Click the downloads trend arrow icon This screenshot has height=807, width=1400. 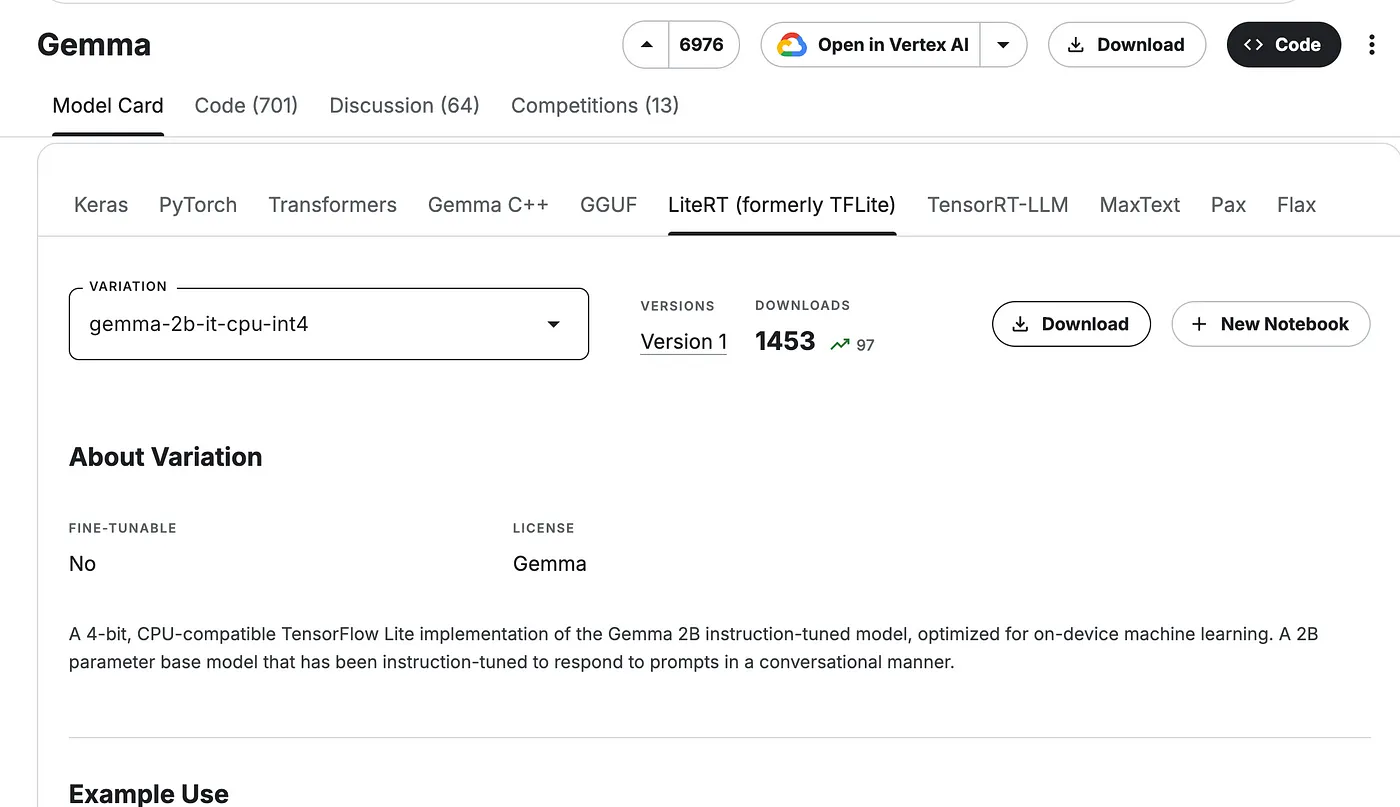pyautogui.click(x=839, y=344)
